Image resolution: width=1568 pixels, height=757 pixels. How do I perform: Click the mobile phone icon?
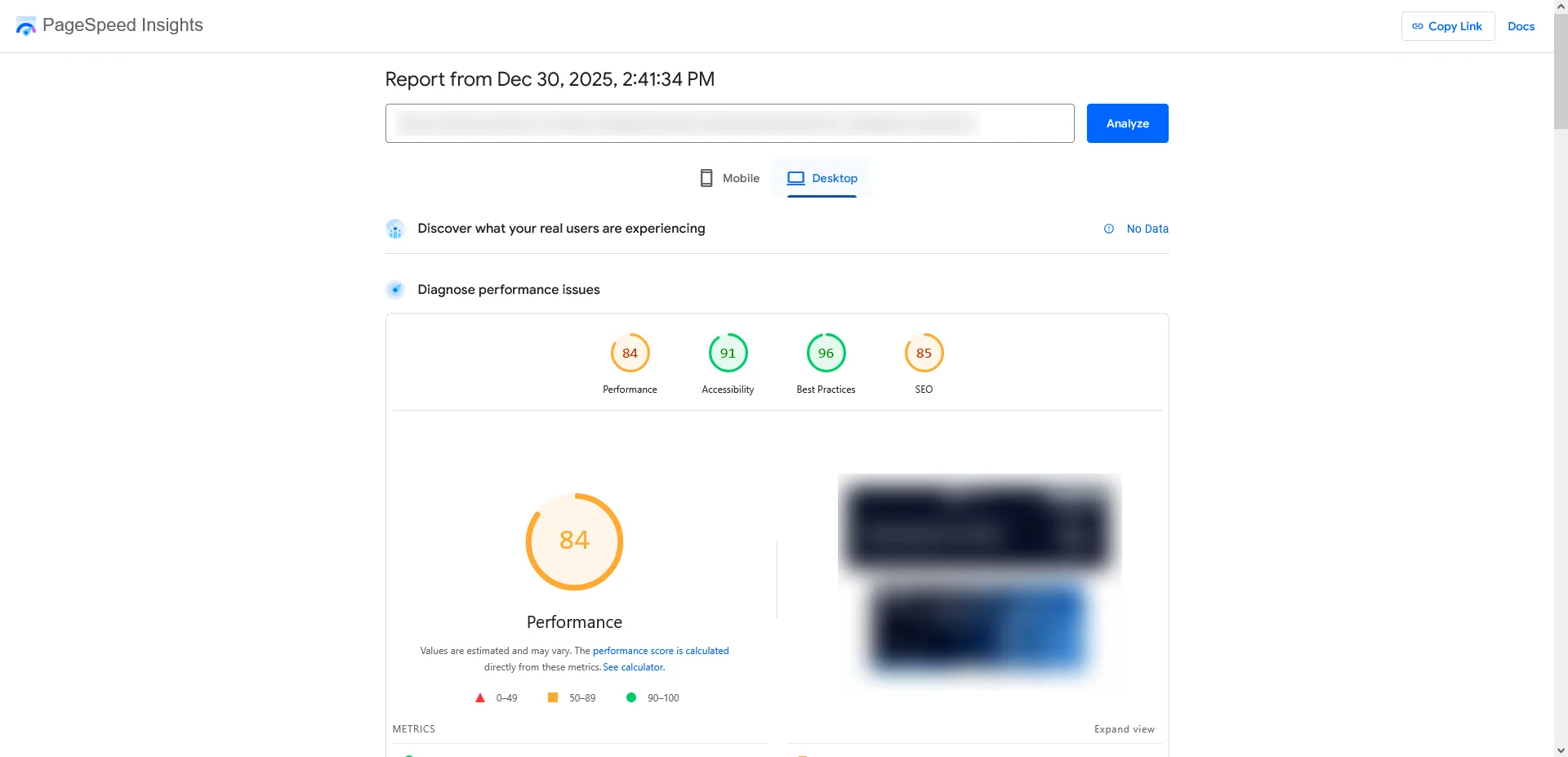tap(706, 177)
